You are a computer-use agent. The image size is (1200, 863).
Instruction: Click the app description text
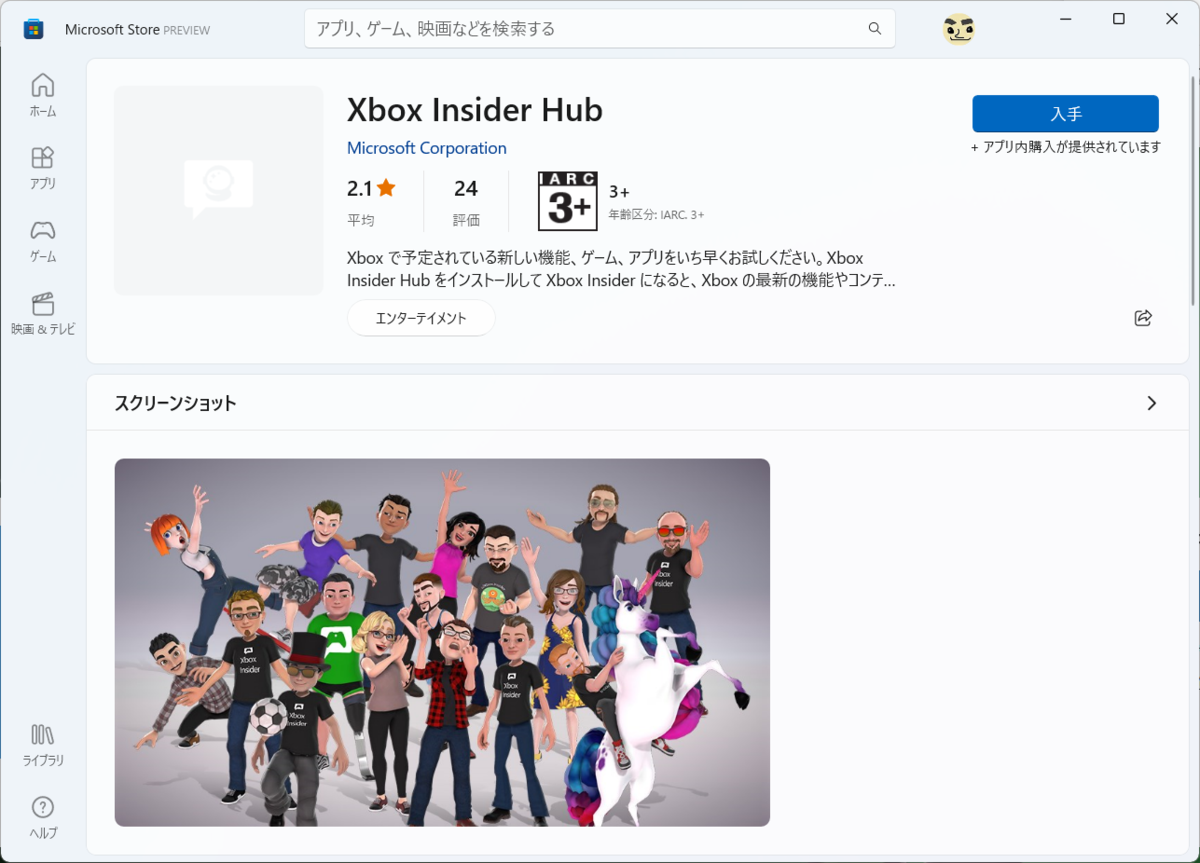coord(621,269)
